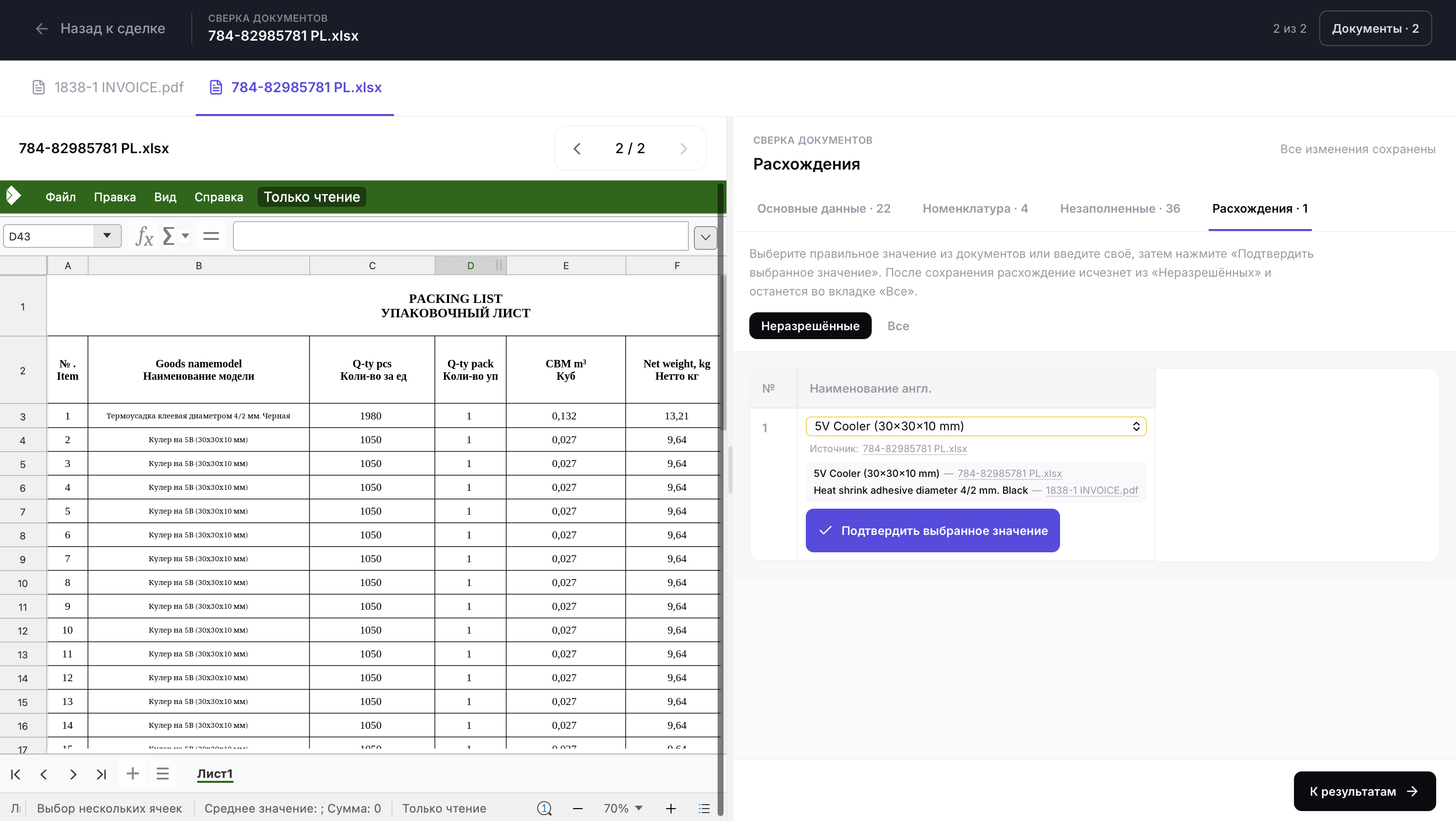
Task: Zoom in with the plus icon
Action: click(x=671, y=808)
